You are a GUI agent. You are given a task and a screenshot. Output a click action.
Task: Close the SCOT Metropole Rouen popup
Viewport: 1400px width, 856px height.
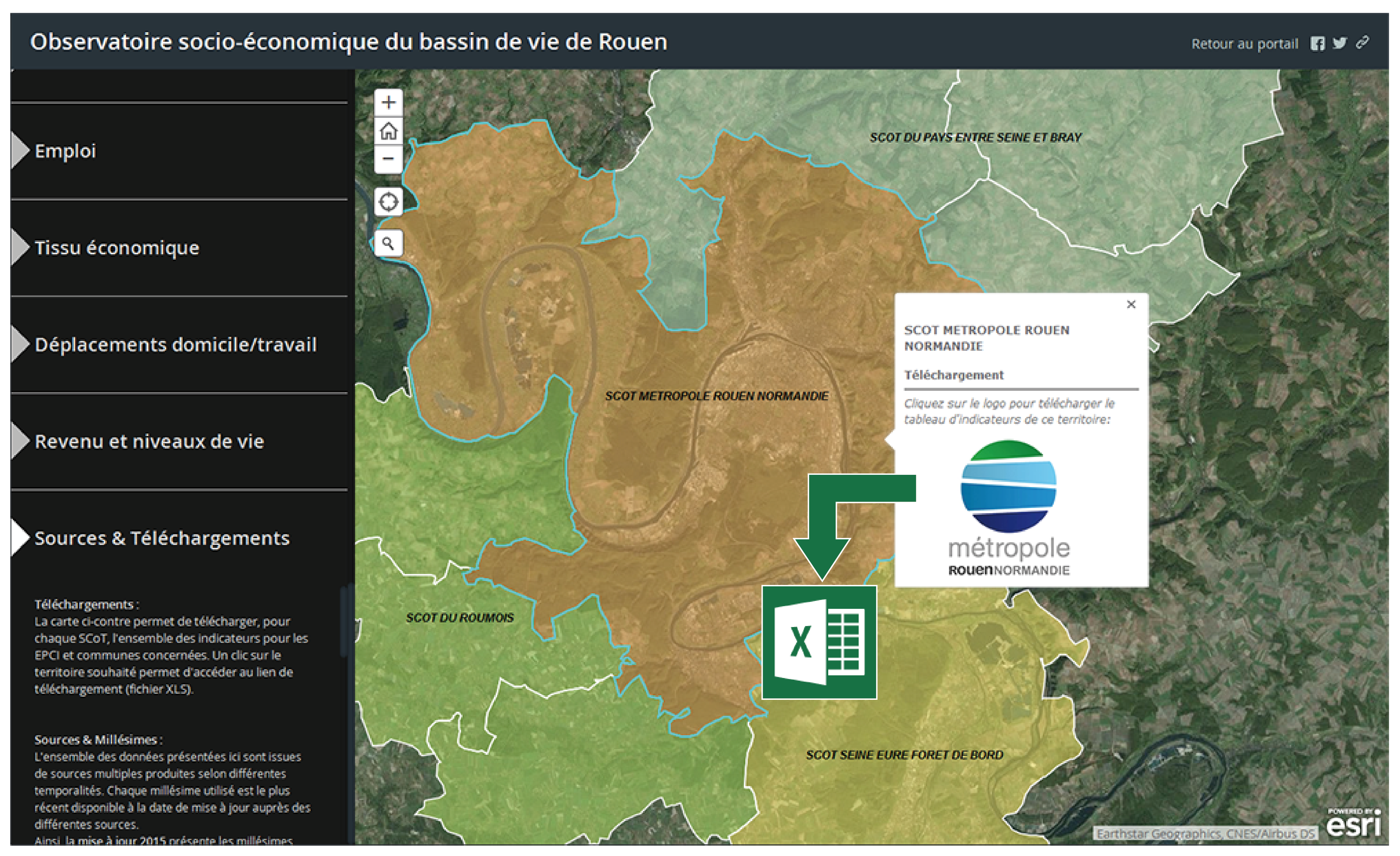pyautogui.click(x=1131, y=304)
